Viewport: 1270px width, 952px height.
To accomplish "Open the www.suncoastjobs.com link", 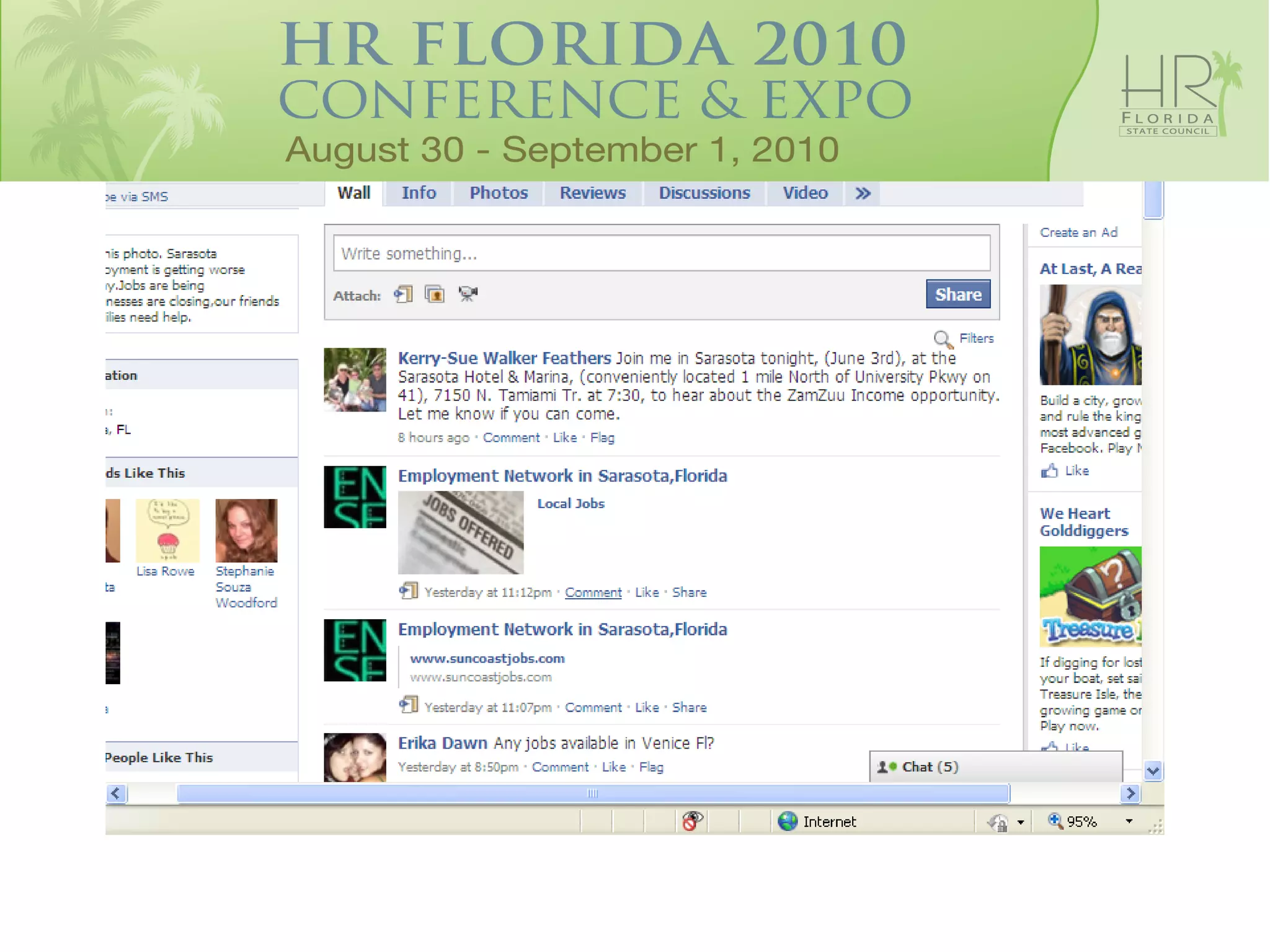I will [487, 659].
